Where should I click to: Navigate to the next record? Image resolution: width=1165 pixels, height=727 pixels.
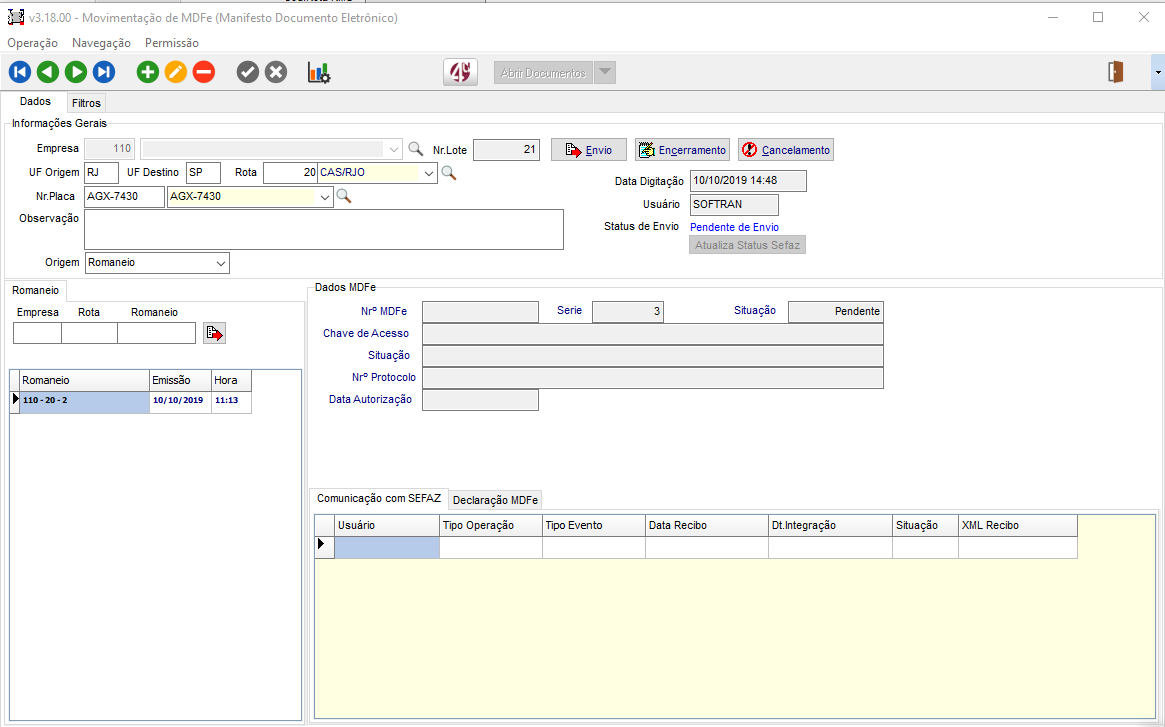tap(76, 72)
